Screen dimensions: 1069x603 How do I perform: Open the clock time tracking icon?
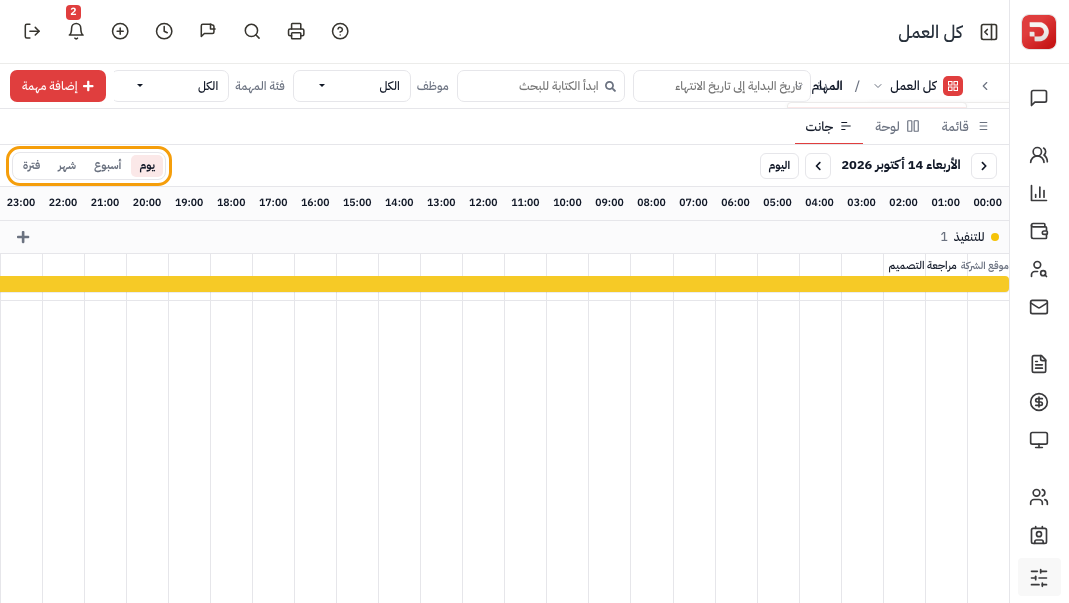164,31
